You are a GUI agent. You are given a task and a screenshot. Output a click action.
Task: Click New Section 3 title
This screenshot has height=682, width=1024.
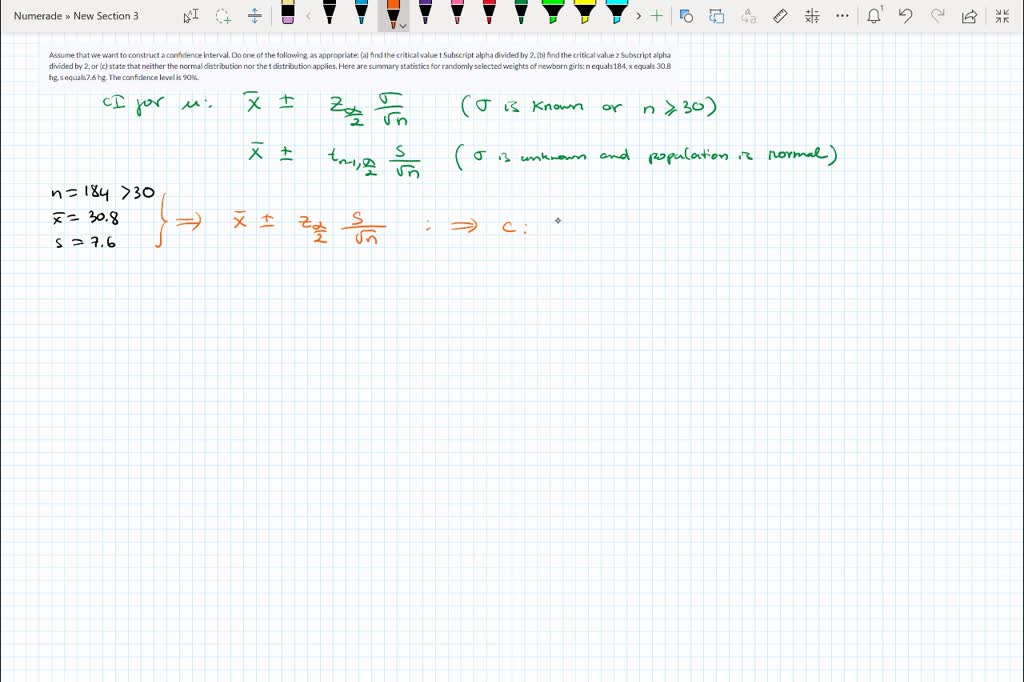[x=107, y=15]
